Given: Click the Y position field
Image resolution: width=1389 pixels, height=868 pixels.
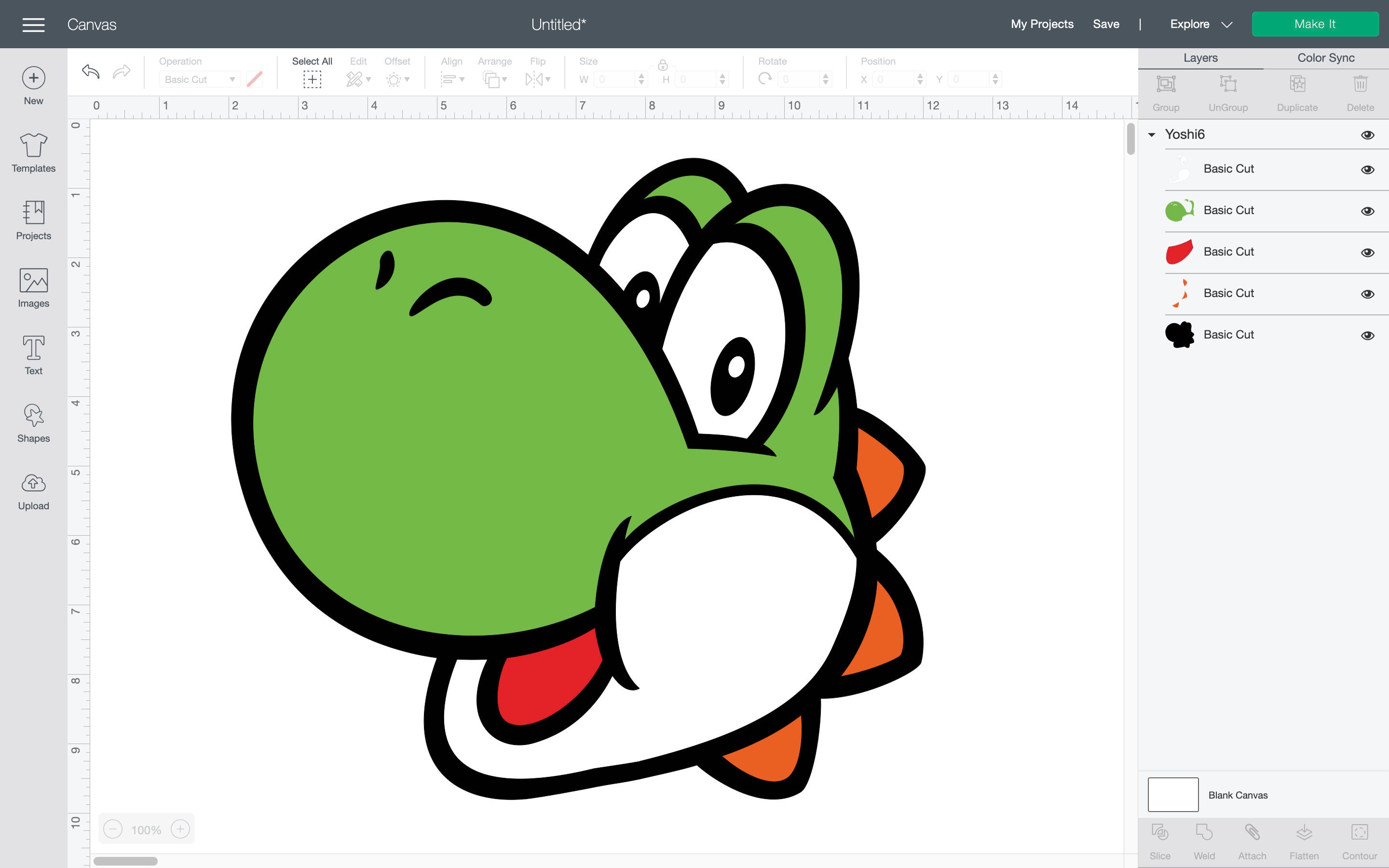Looking at the screenshot, I should tap(969, 79).
